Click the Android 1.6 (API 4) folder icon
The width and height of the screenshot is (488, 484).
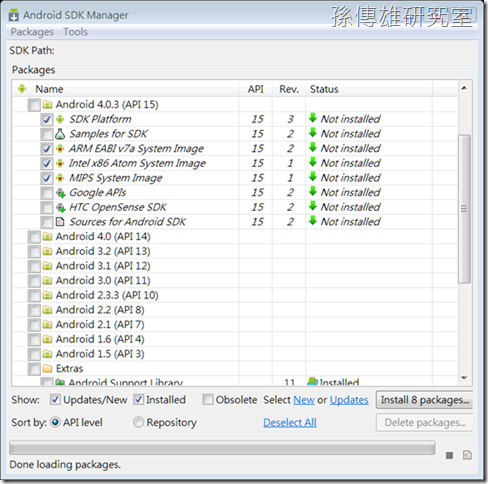pos(47,339)
